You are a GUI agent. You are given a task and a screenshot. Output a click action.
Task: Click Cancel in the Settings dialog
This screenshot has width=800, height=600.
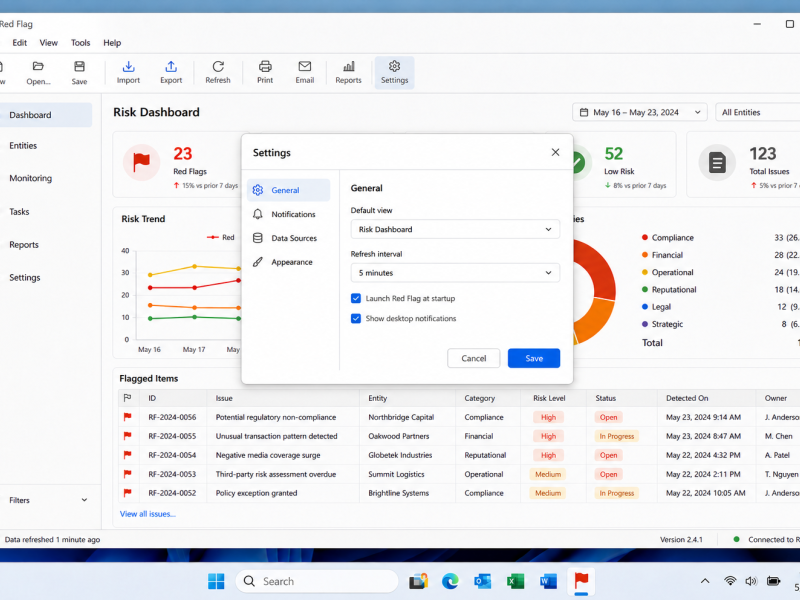pos(473,358)
